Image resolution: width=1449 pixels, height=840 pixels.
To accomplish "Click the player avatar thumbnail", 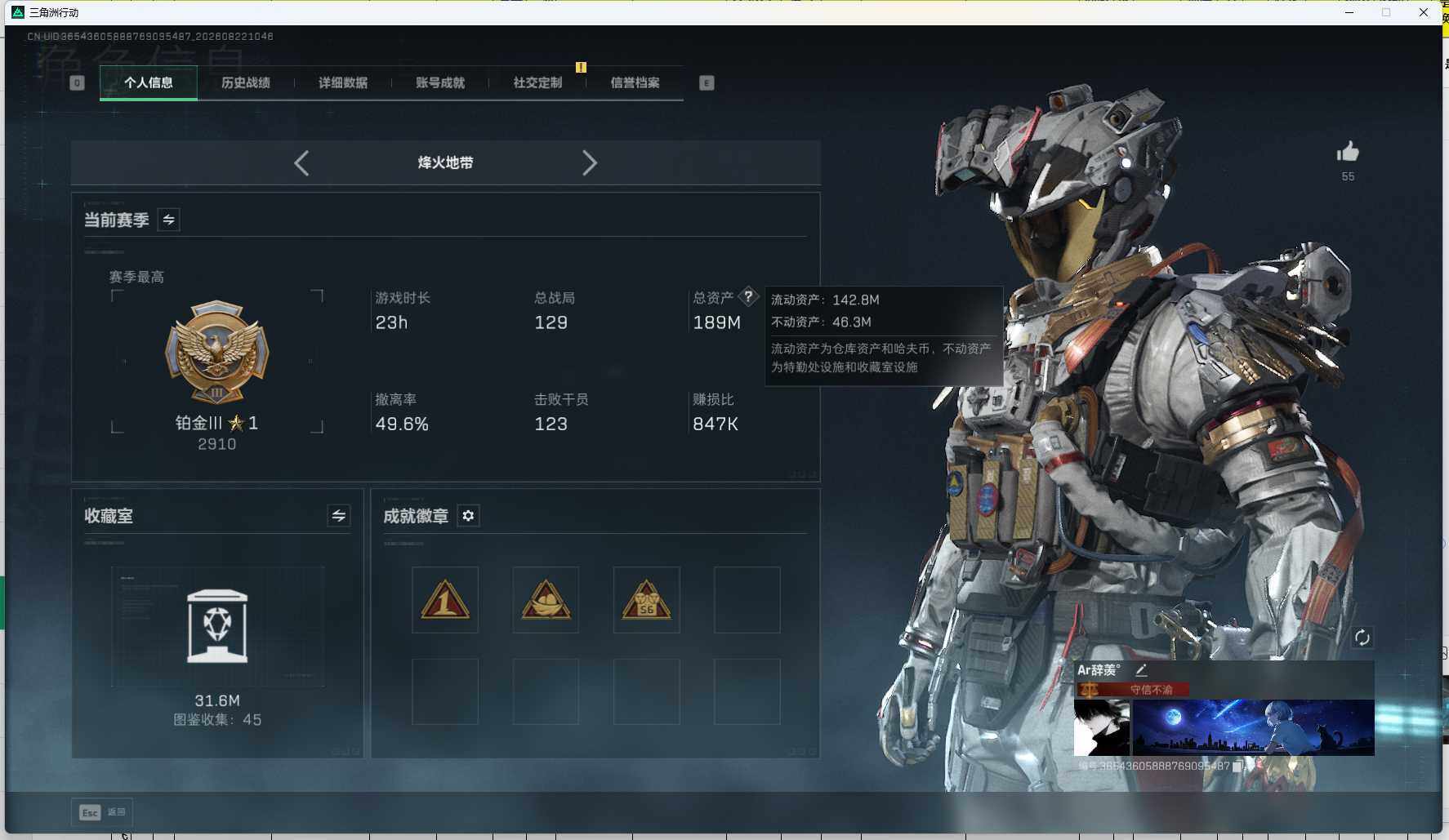I will coord(1102,727).
